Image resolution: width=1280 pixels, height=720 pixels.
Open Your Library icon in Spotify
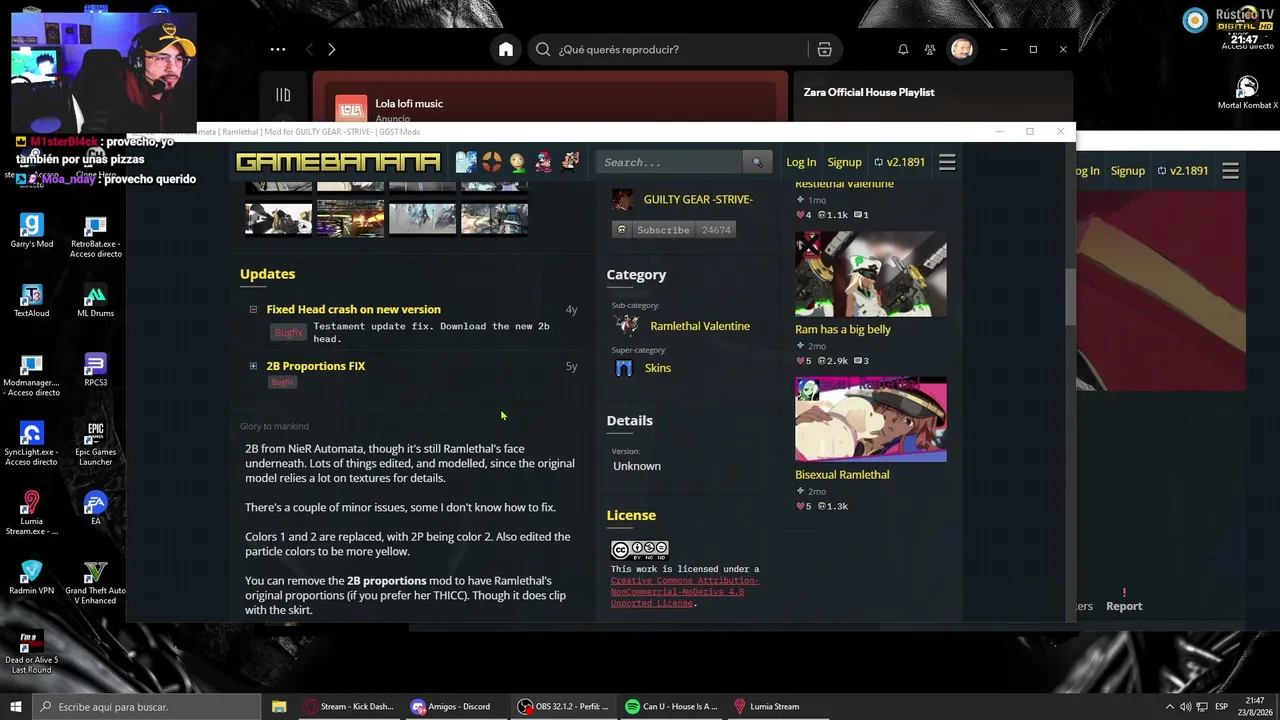[x=283, y=95]
